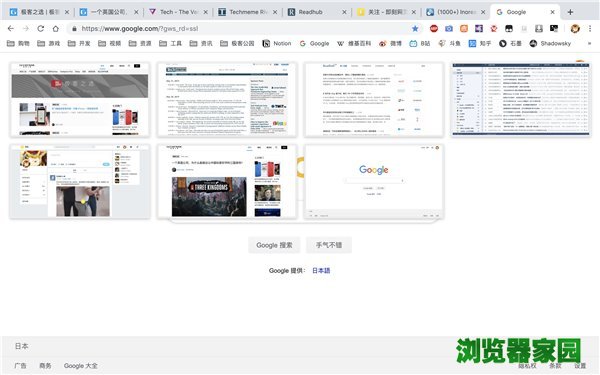The image size is (600, 375).
Task: Open the 石墨 bookmark
Action: click(510, 44)
